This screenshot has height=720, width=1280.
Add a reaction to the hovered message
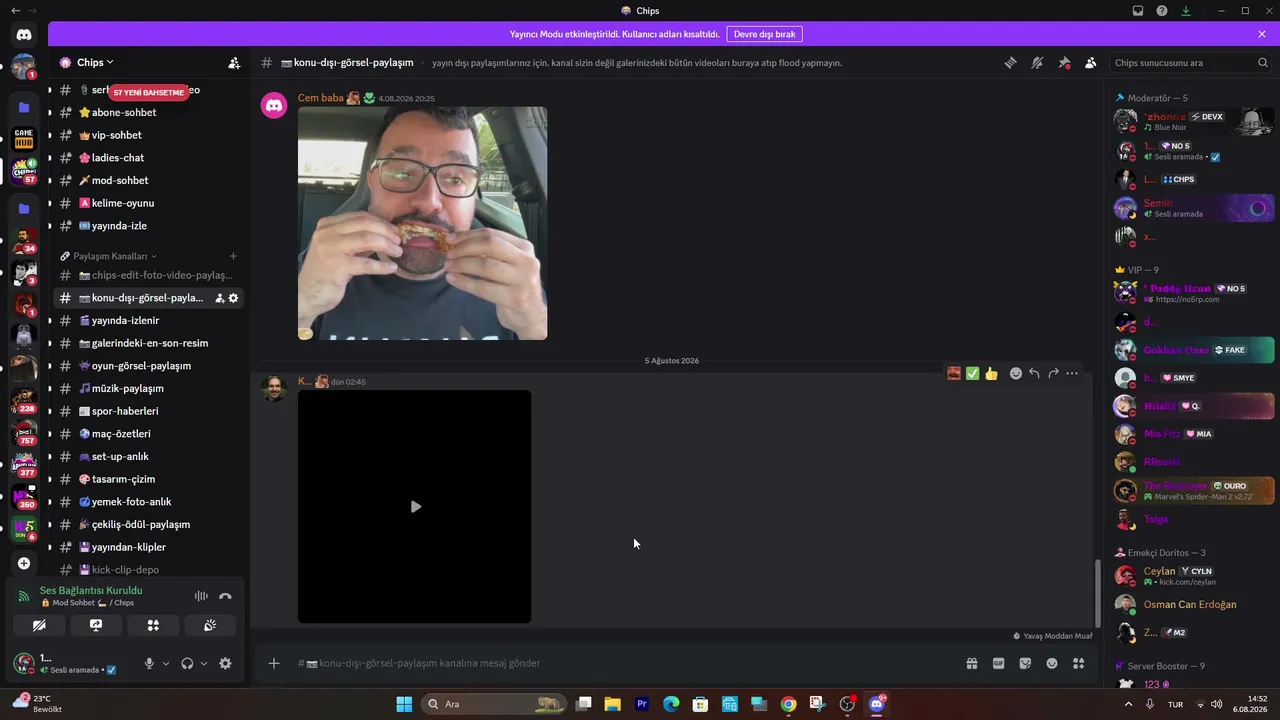tap(1016, 373)
